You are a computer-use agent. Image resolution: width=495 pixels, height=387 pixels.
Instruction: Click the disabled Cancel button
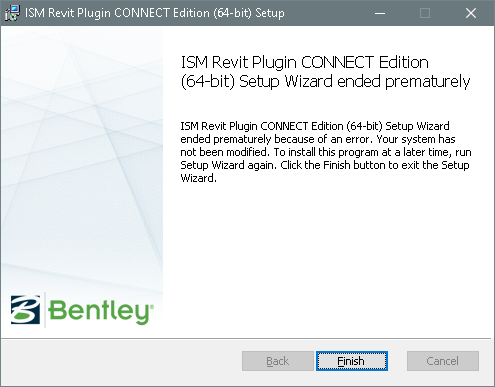tap(443, 361)
